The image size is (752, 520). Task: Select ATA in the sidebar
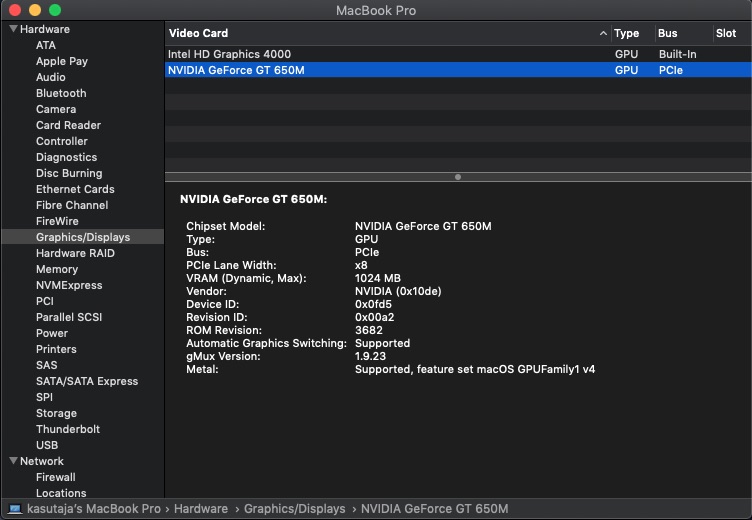[x=46, y=45]
